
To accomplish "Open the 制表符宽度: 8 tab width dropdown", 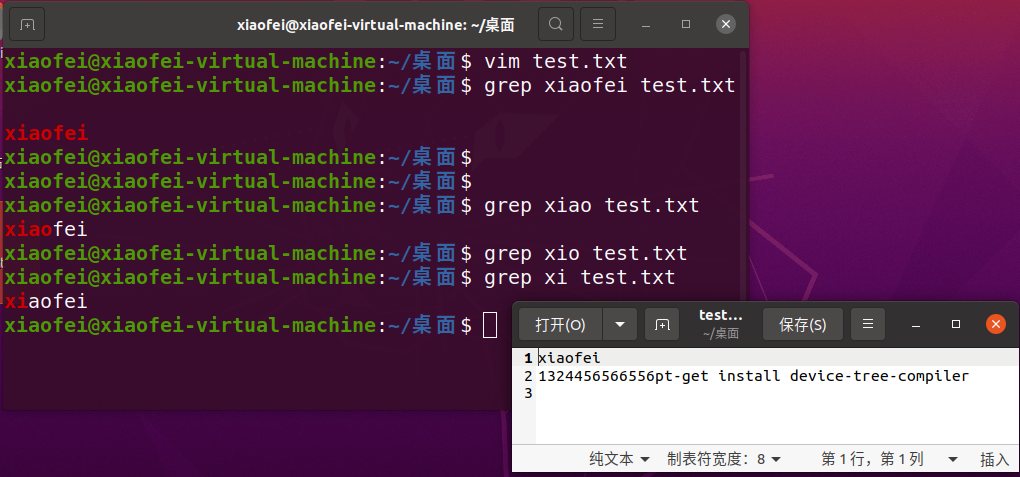I will coord(724,459).
